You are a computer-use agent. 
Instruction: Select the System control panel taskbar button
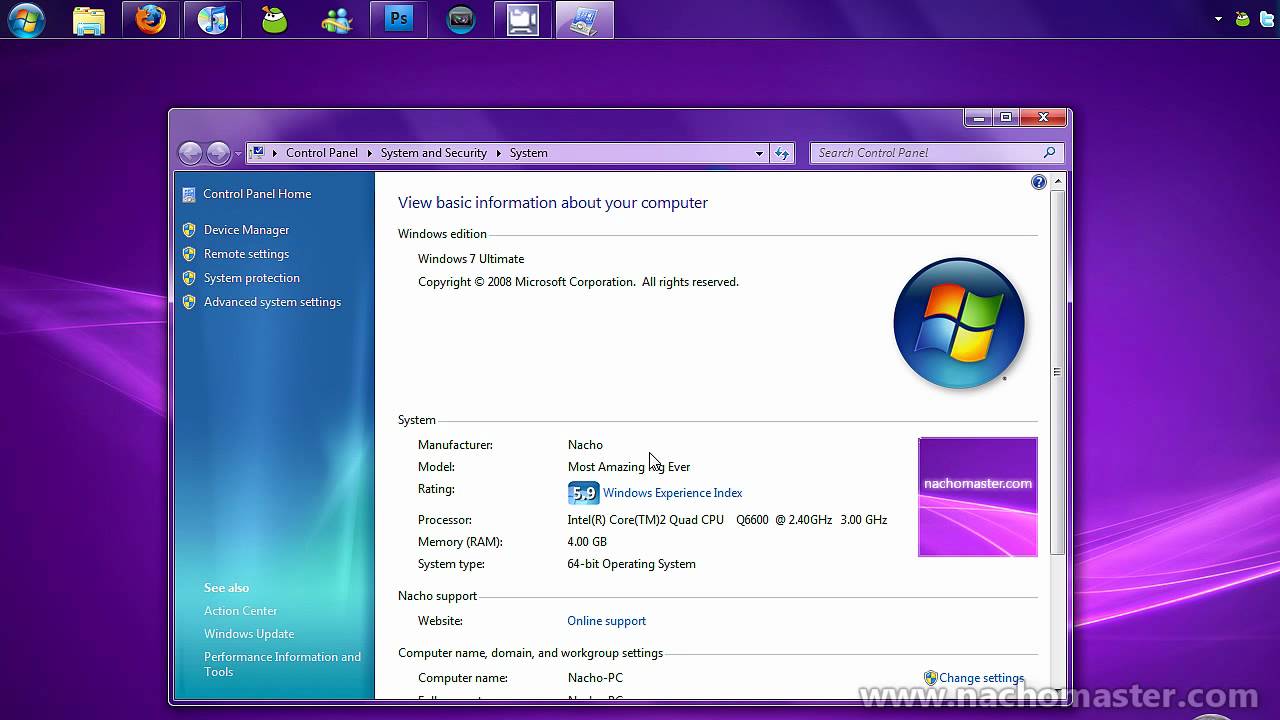(x=585, y=20)
